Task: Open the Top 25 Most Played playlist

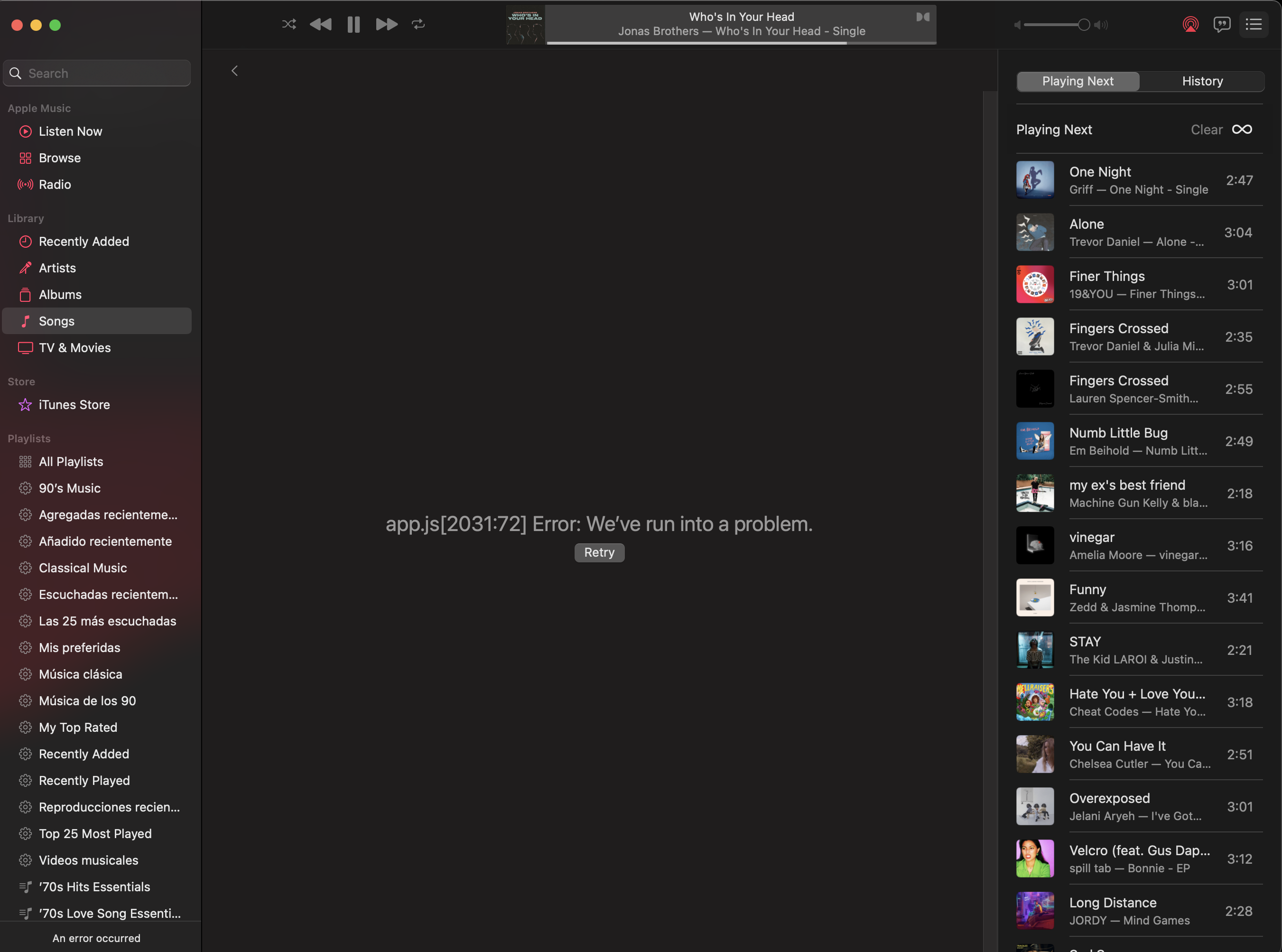Action: (95, 833)
